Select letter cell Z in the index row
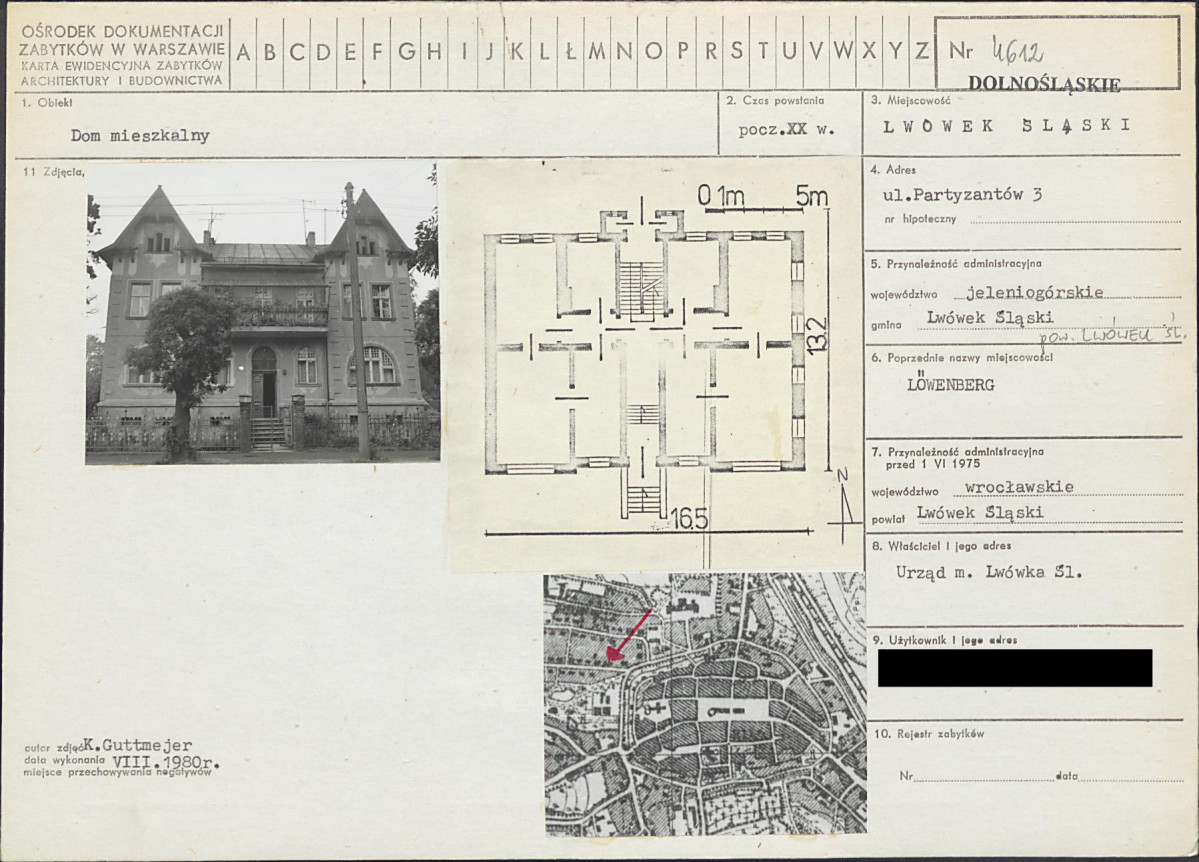The width and height of the screenshot is (1199, 862). click(921, 51)
